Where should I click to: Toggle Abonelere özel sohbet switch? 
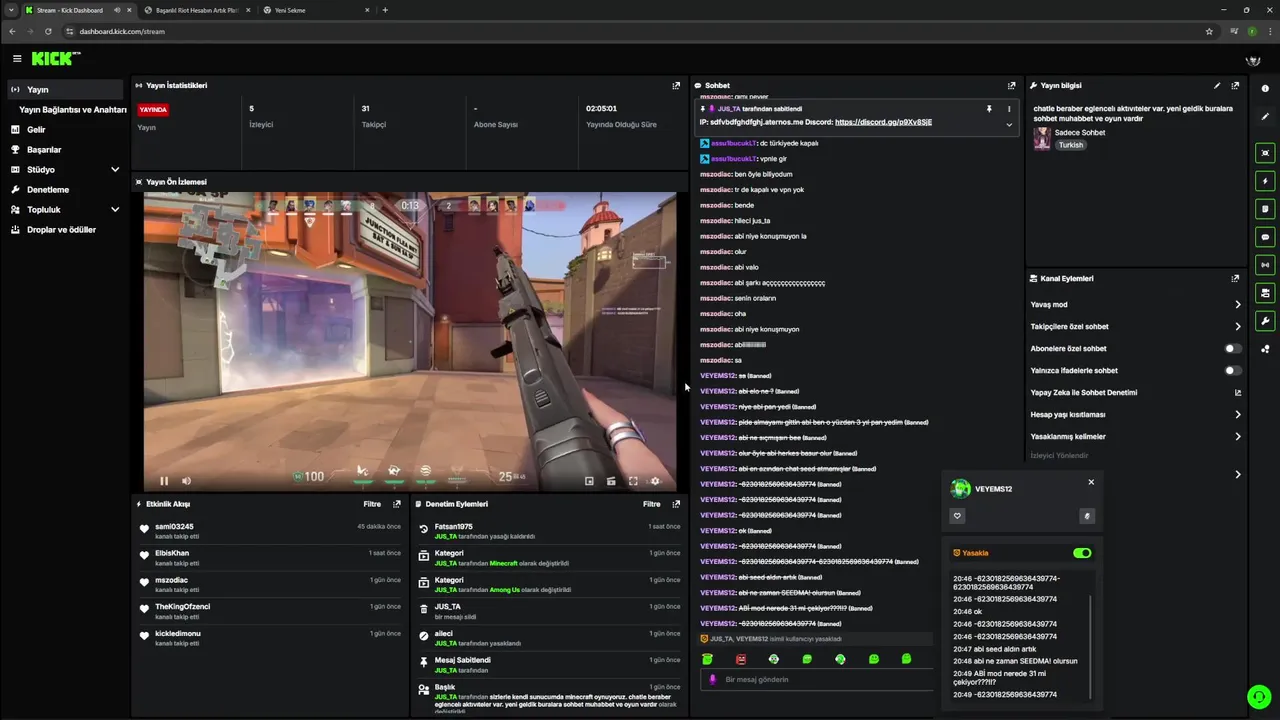[1233, 348]
